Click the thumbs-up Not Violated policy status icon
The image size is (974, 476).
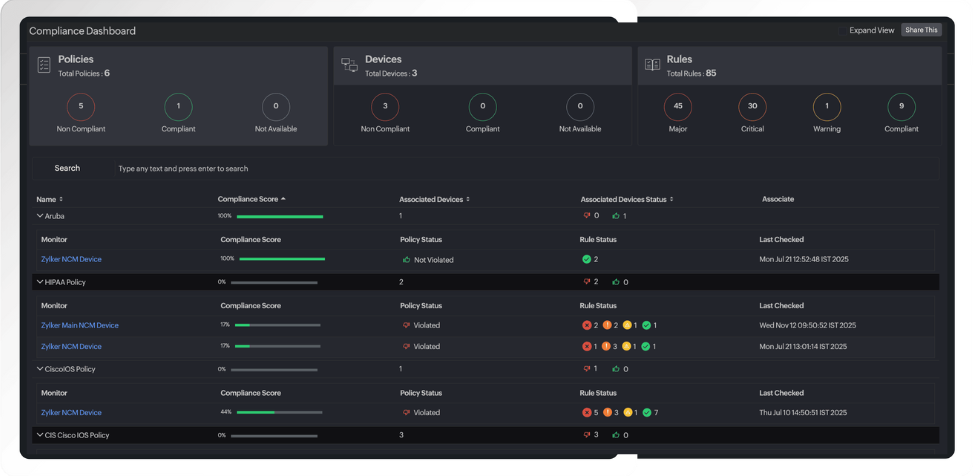point(406,260)
